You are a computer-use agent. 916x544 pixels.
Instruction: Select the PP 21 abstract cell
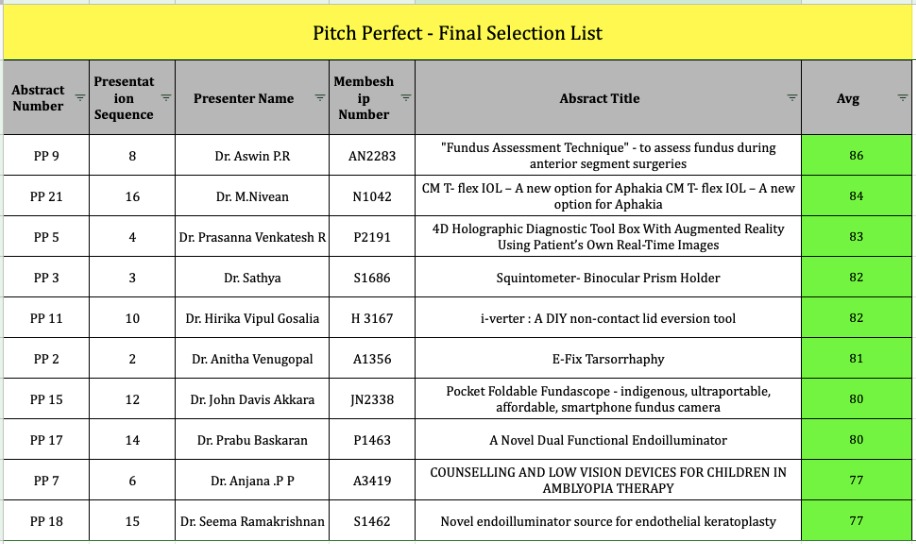click(x=47, y=197)
